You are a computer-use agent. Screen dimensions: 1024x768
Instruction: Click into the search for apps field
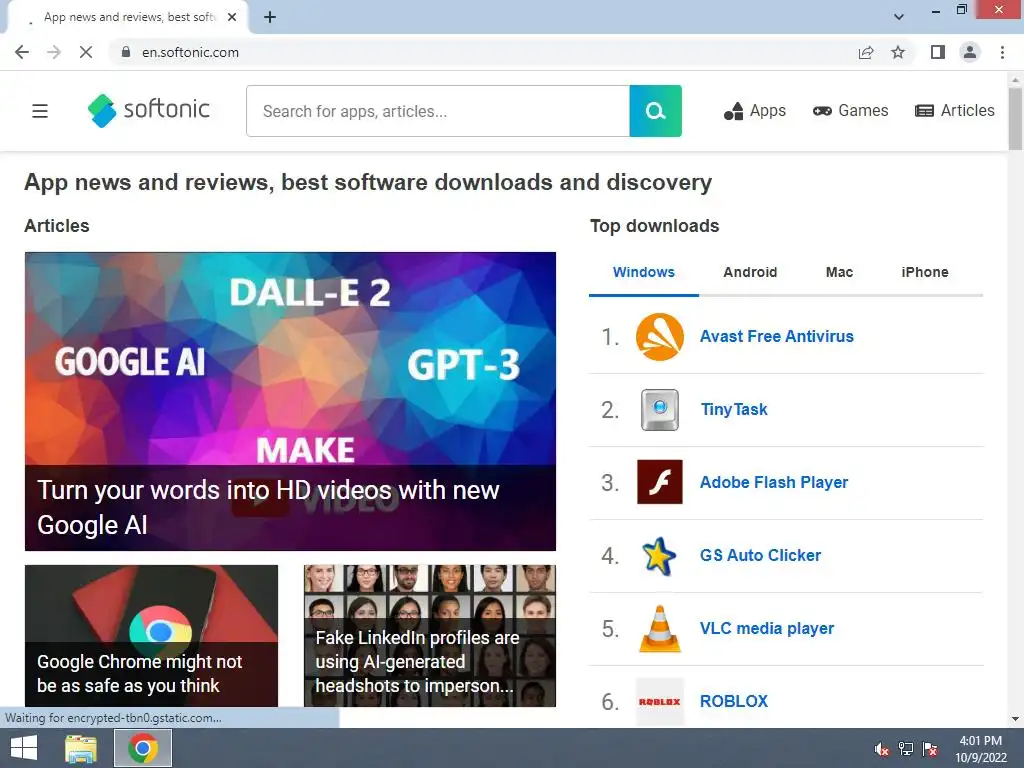[x=438, y=111]
